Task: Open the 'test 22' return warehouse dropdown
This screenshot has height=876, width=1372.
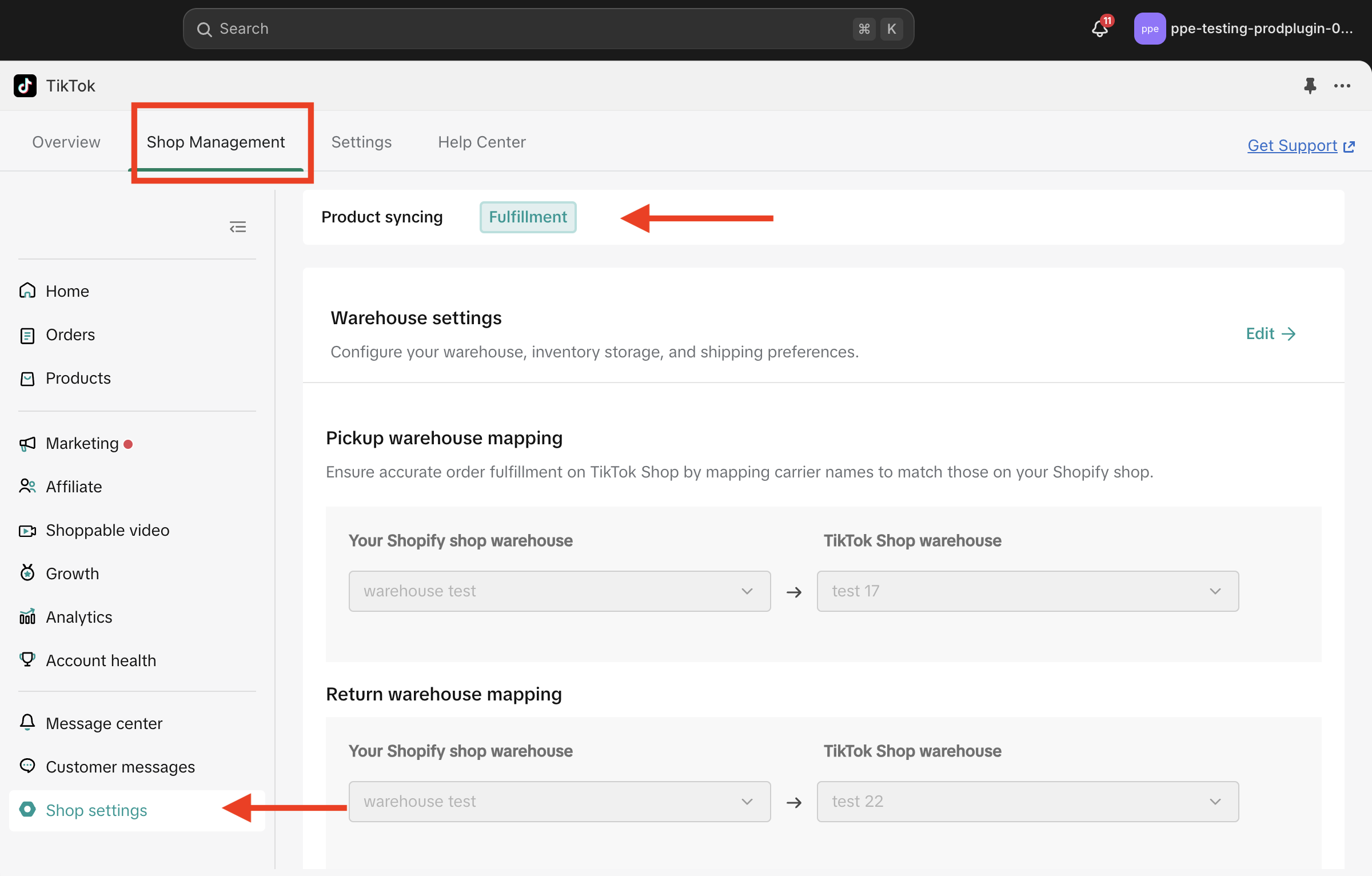Action: point(1027,802)
